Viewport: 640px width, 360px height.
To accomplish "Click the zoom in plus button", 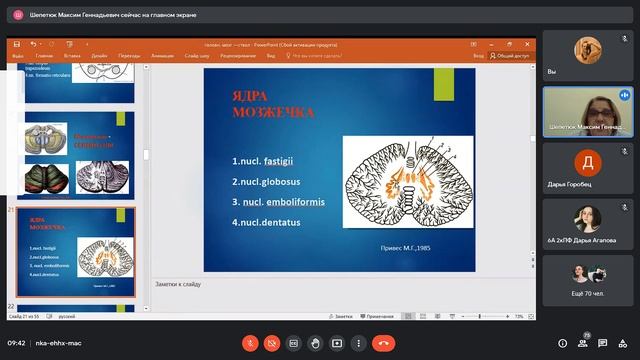I will click(x=507, y=316).
